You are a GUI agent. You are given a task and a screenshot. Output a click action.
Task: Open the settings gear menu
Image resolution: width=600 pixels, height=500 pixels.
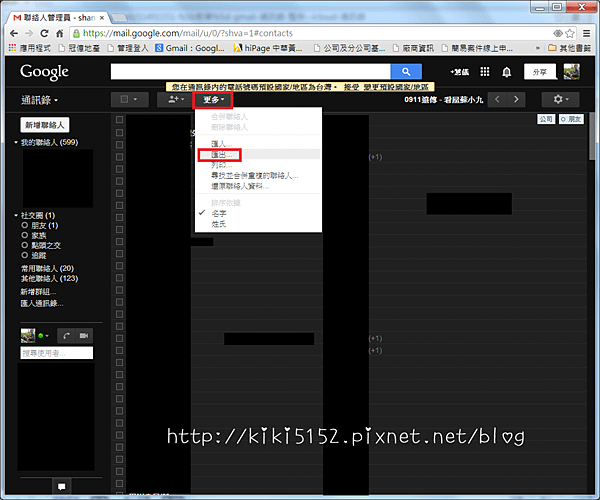(x=561, y=99)
